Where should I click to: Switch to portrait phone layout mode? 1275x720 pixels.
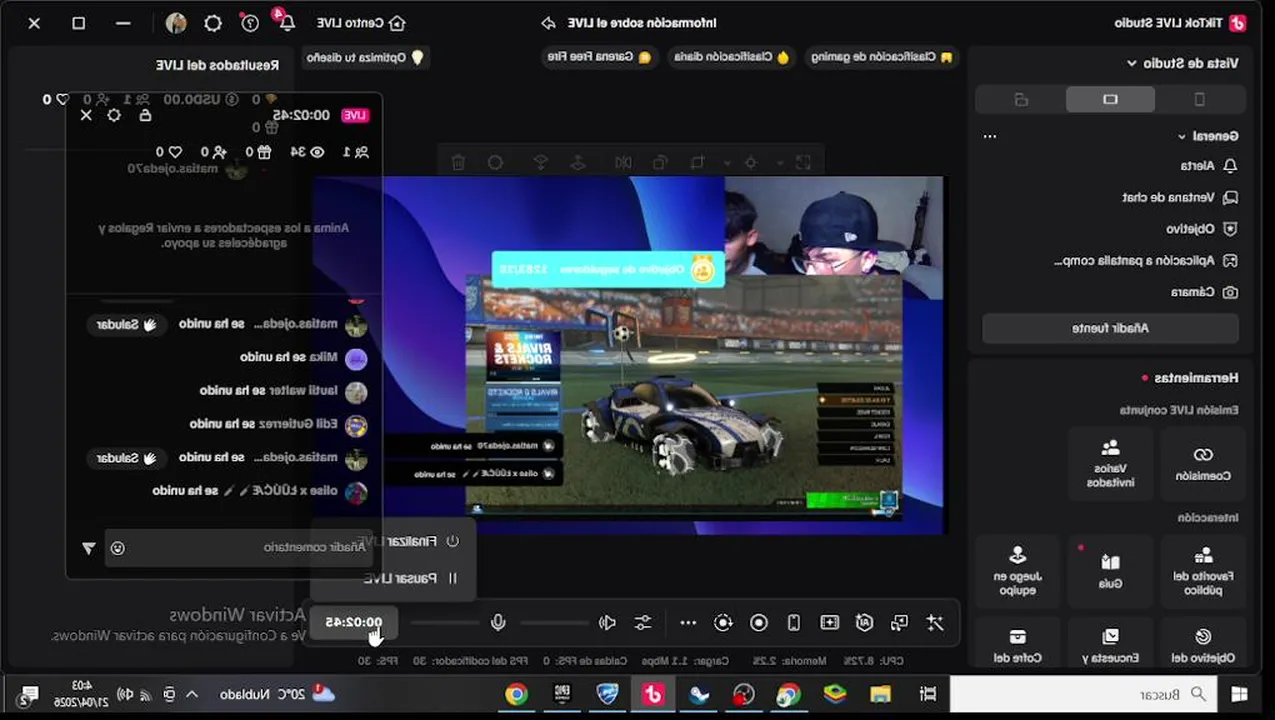pyautogui.click(x=1199, y=99)
